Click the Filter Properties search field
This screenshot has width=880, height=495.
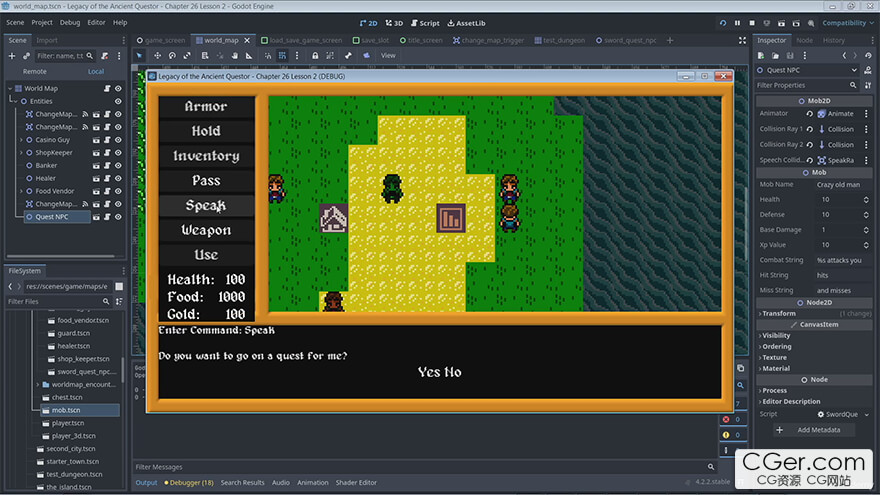807,85
